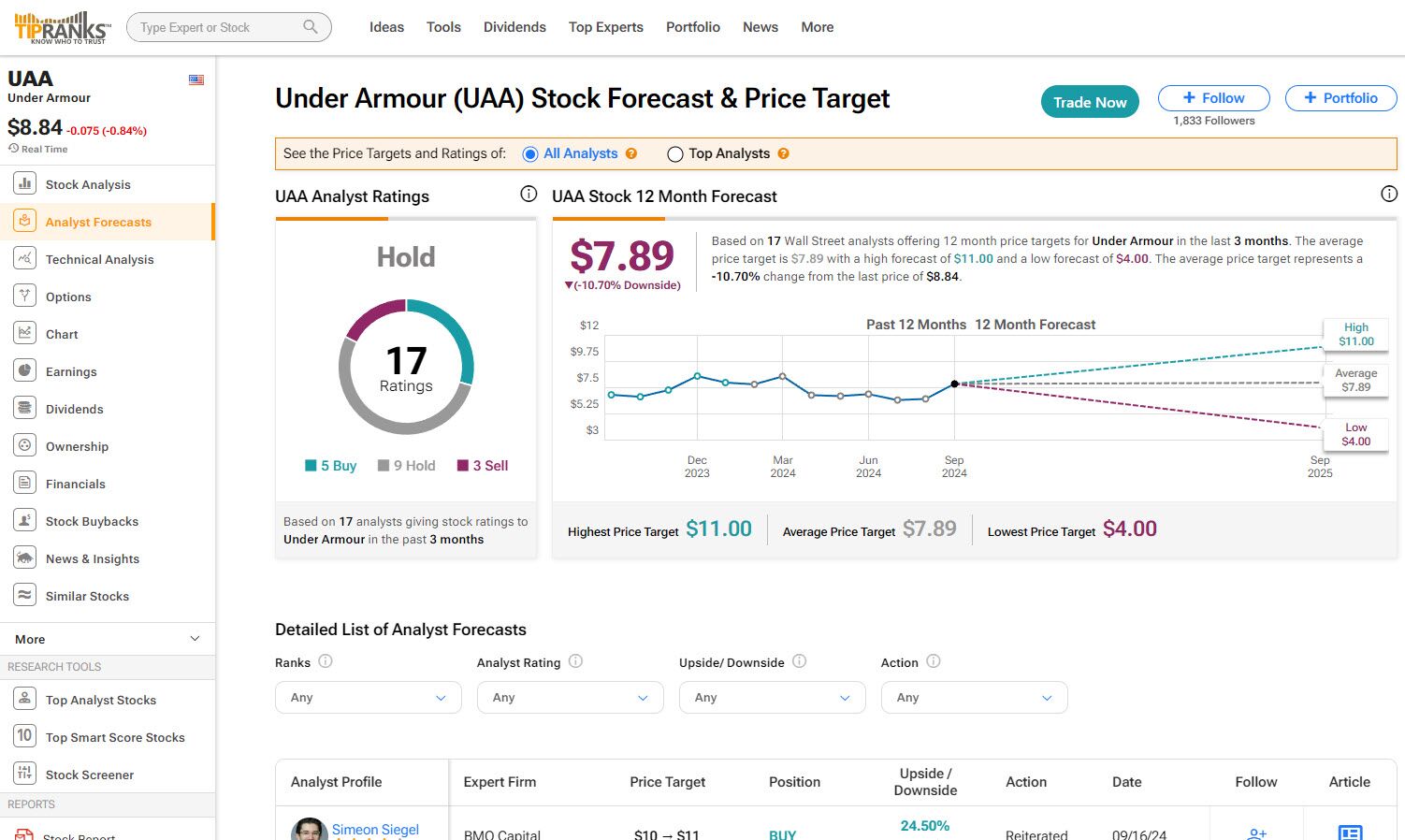Open Simeon Siegel analyst profile link
The width and height of the screenshot is (1405, 840).
375,830
